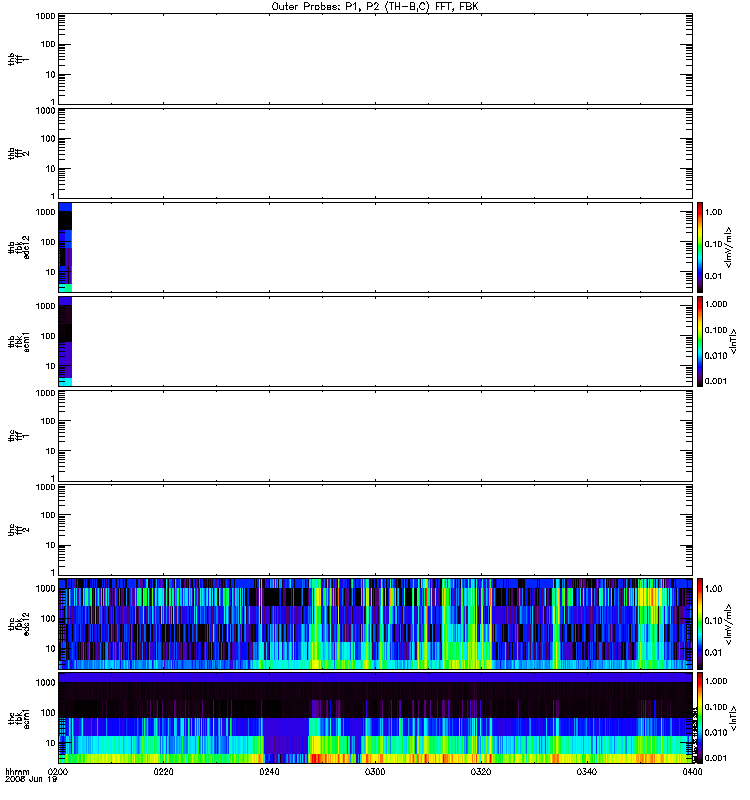Click the '1000' y-axis label of the thb fff 1 panel
750x800 pixels.
pyautogui.click(x=45, y=16)
